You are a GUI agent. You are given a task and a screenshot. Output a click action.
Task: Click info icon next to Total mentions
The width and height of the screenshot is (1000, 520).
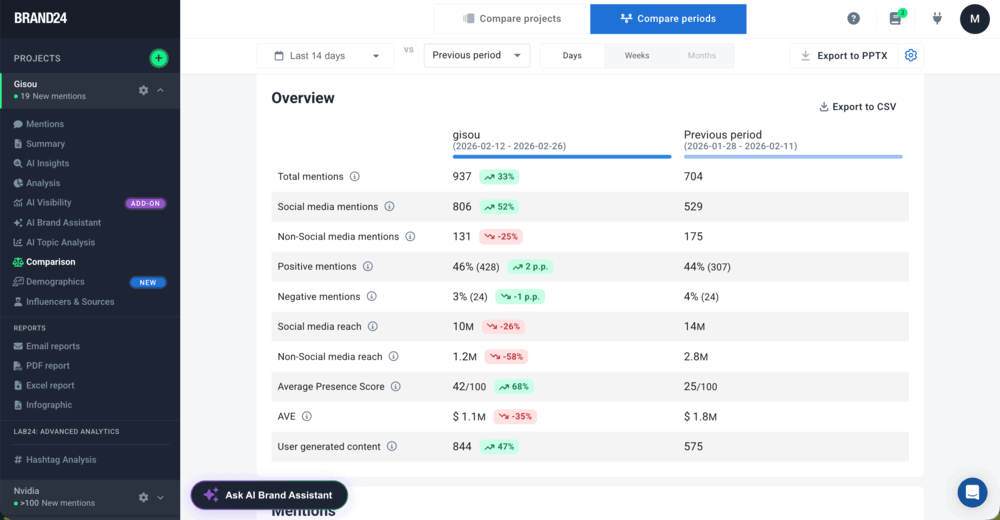tap(354, 177)
